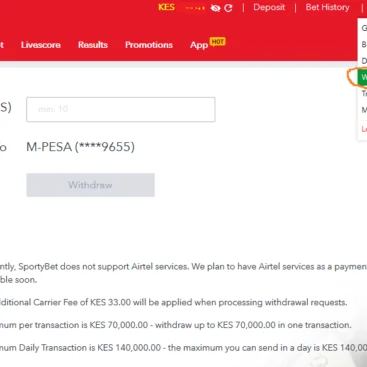Select the green highlighted Withdraw menu entry
The height and width of the screenshot is (367, 367).
pos(362,77)
